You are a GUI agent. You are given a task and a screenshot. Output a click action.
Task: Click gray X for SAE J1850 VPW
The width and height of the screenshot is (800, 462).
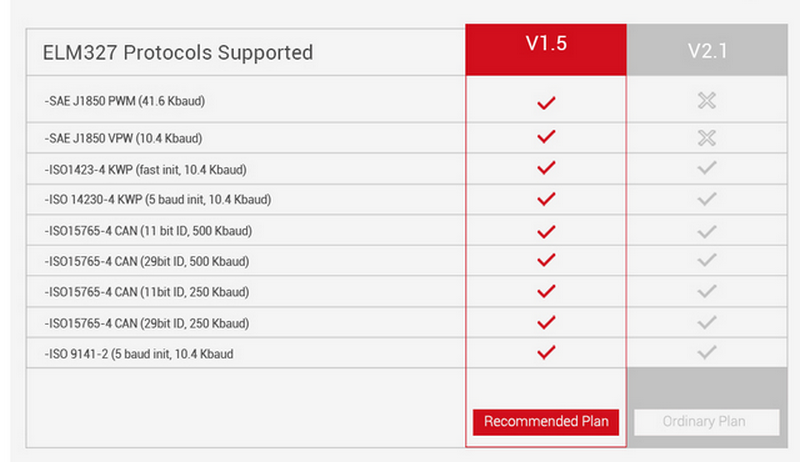pos(707,137)
